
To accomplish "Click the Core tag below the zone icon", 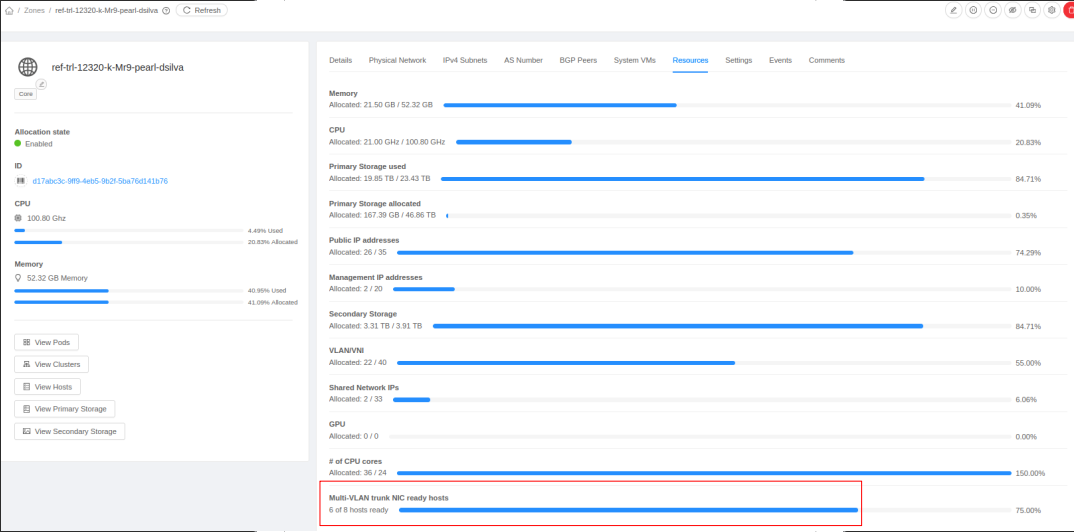I will pos(25,94).
